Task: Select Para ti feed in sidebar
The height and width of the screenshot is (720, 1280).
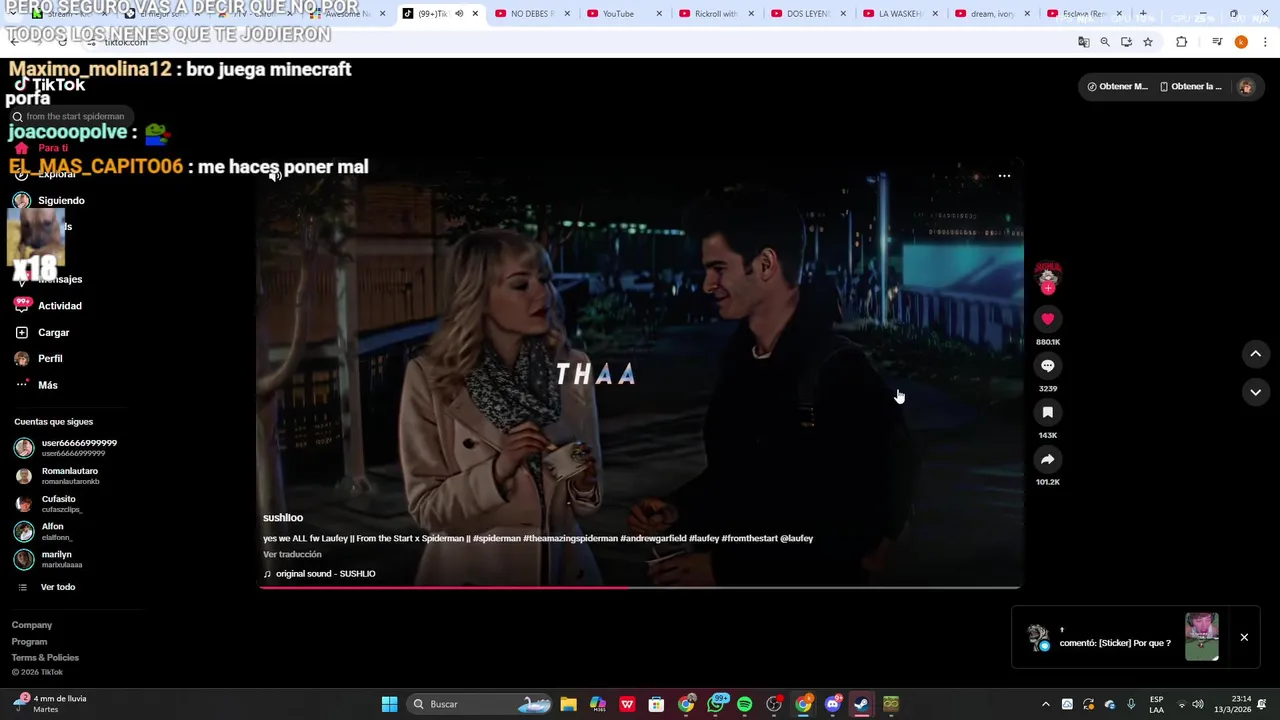Action: (42, 148)
